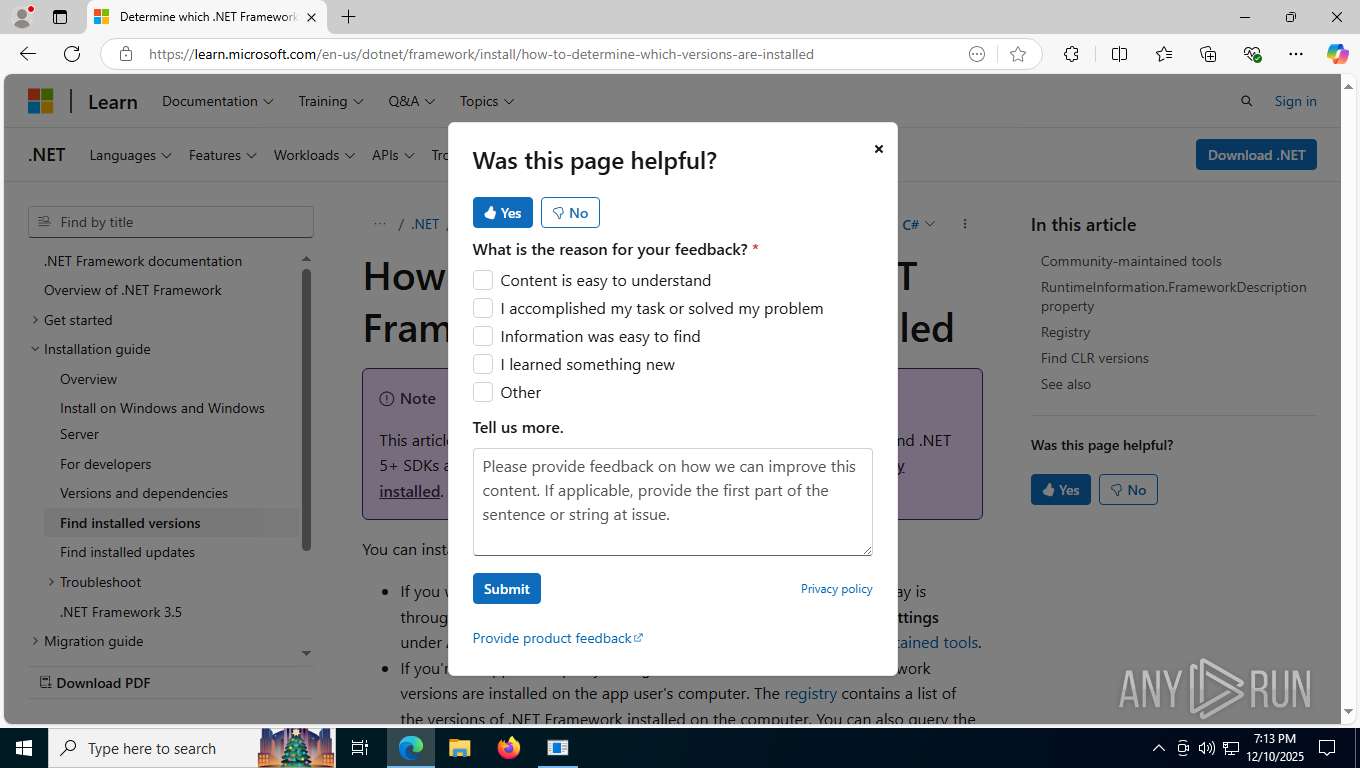The width and height of the screenshot is (1360, 768).
Task: Open browser Extensions puzzle icon
Action: click(1071, 54)
